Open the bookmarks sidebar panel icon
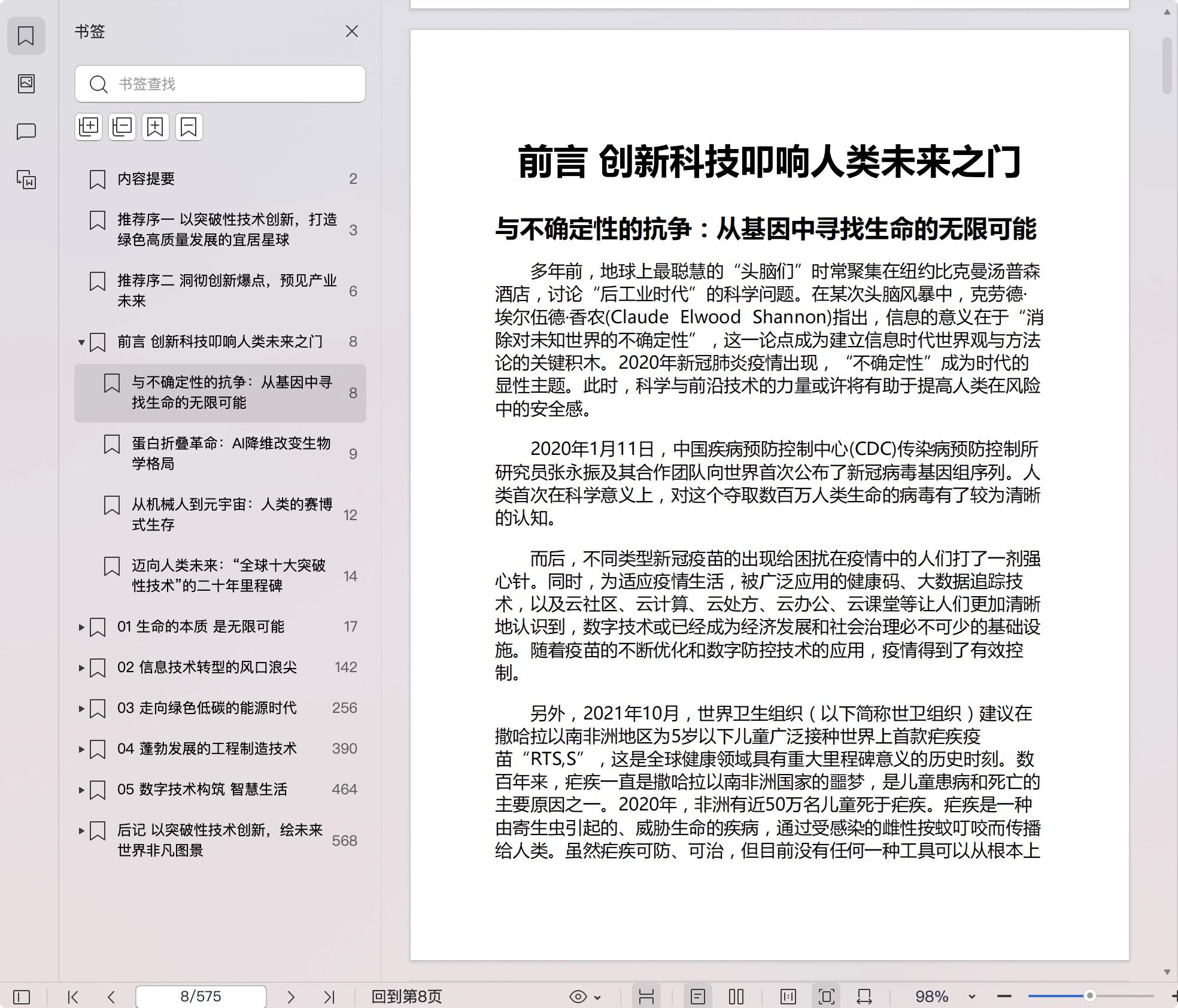The width and height of the screenshot is (1178, 1008). pos(26,36)
